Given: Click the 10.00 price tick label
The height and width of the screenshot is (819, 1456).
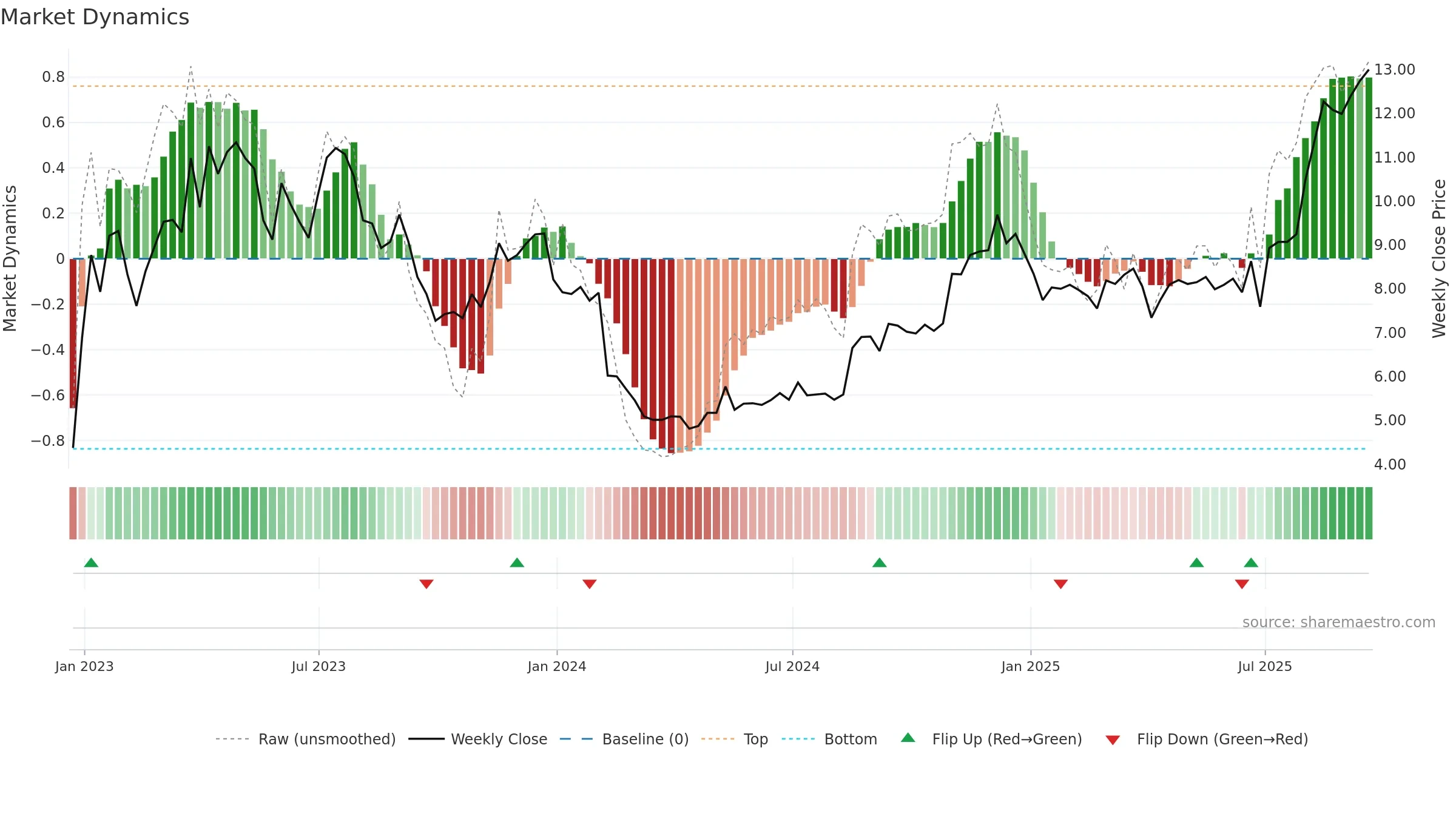Looking at the screenshot, I should [x=1395, y=201].
